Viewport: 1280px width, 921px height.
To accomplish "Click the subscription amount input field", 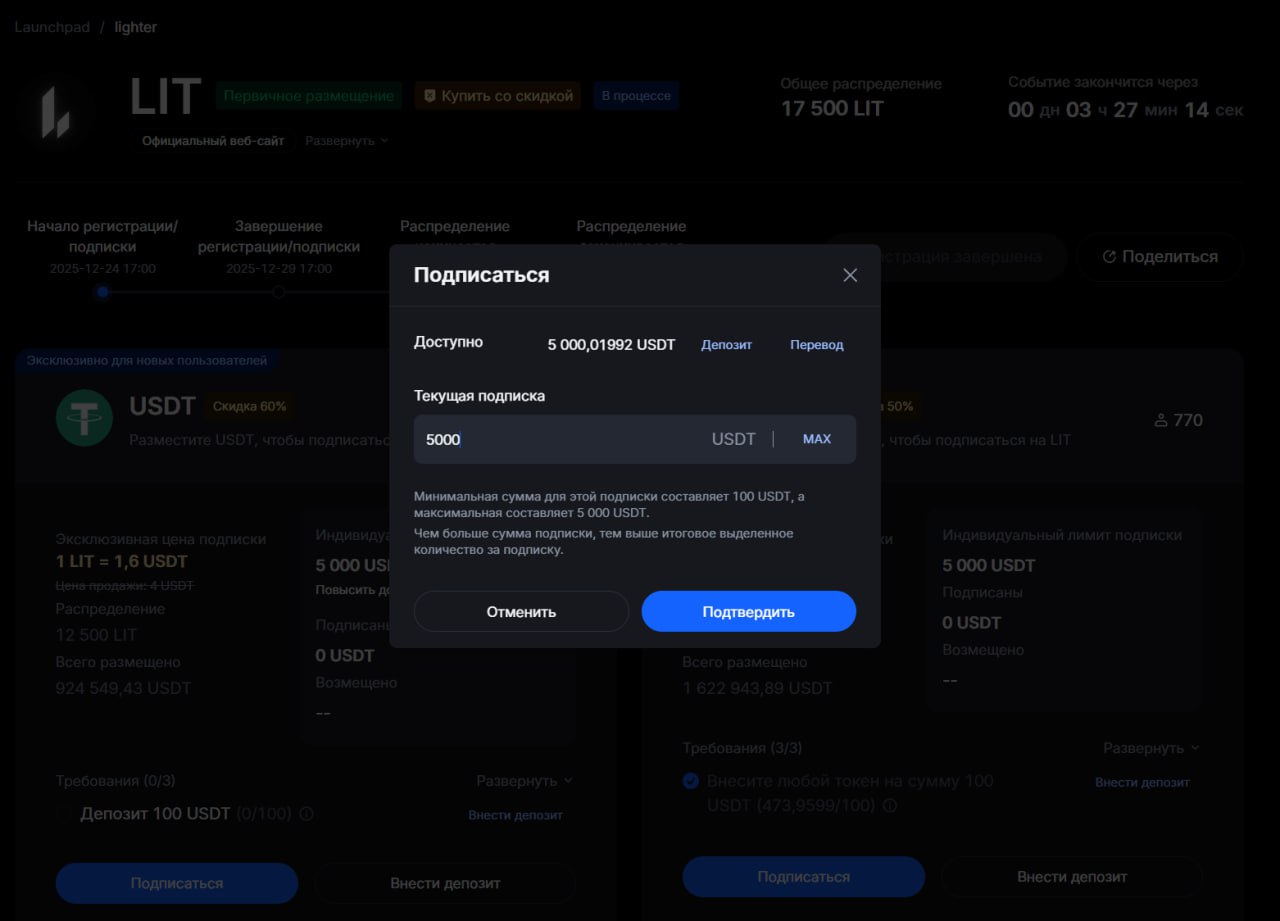I will click(560, 439).
